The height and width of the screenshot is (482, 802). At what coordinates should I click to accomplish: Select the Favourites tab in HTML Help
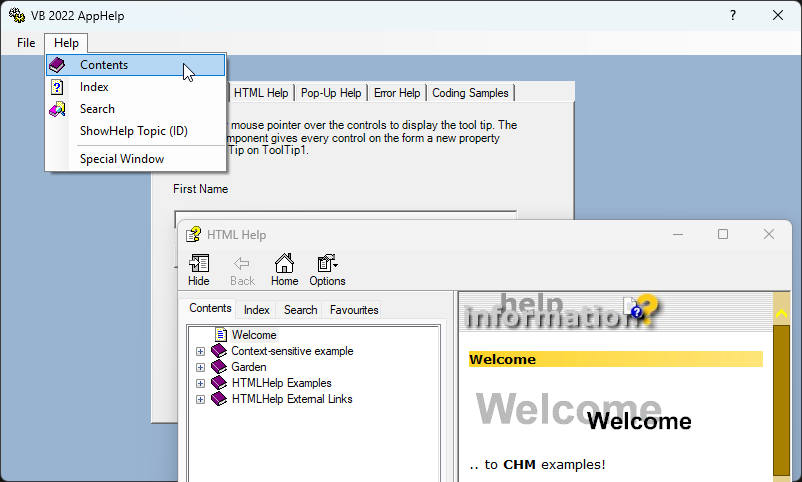354,310
